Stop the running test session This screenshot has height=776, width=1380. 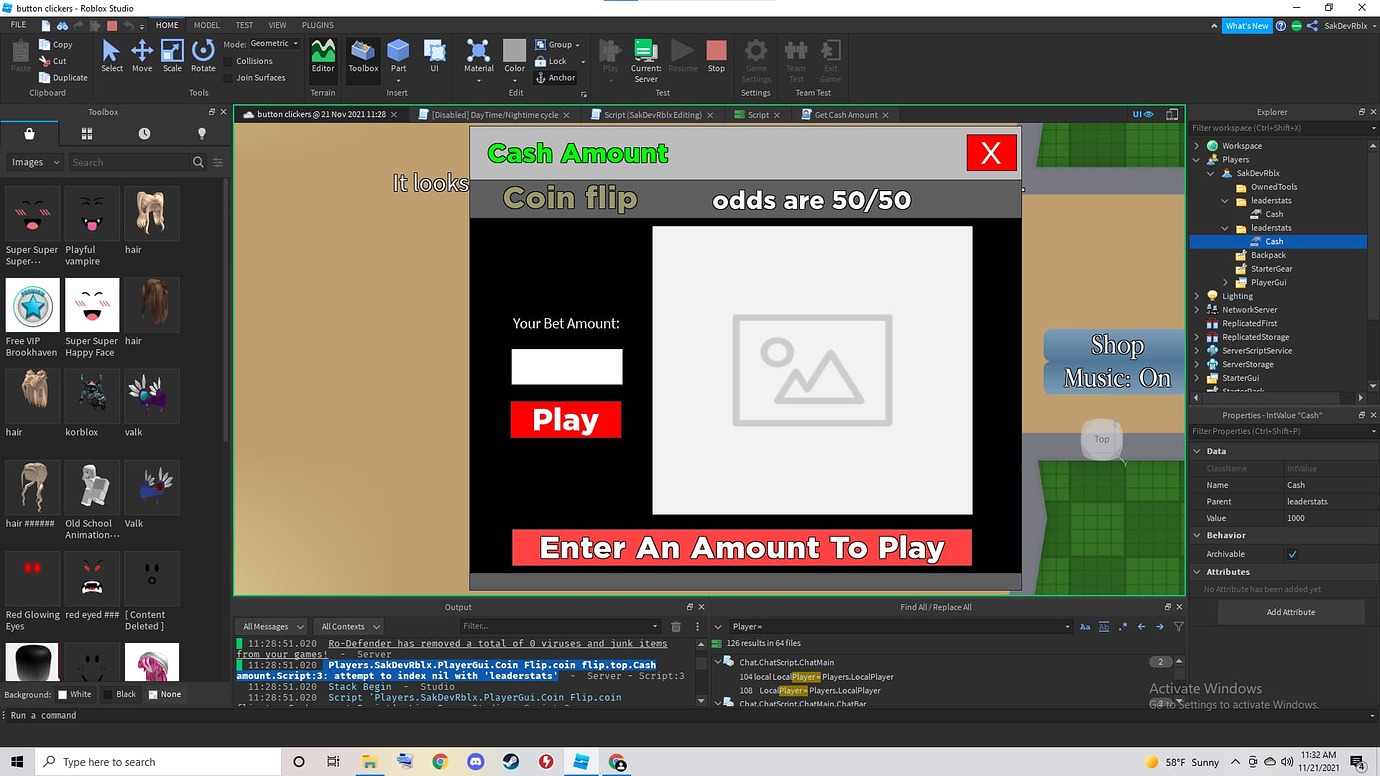(716, 57)
